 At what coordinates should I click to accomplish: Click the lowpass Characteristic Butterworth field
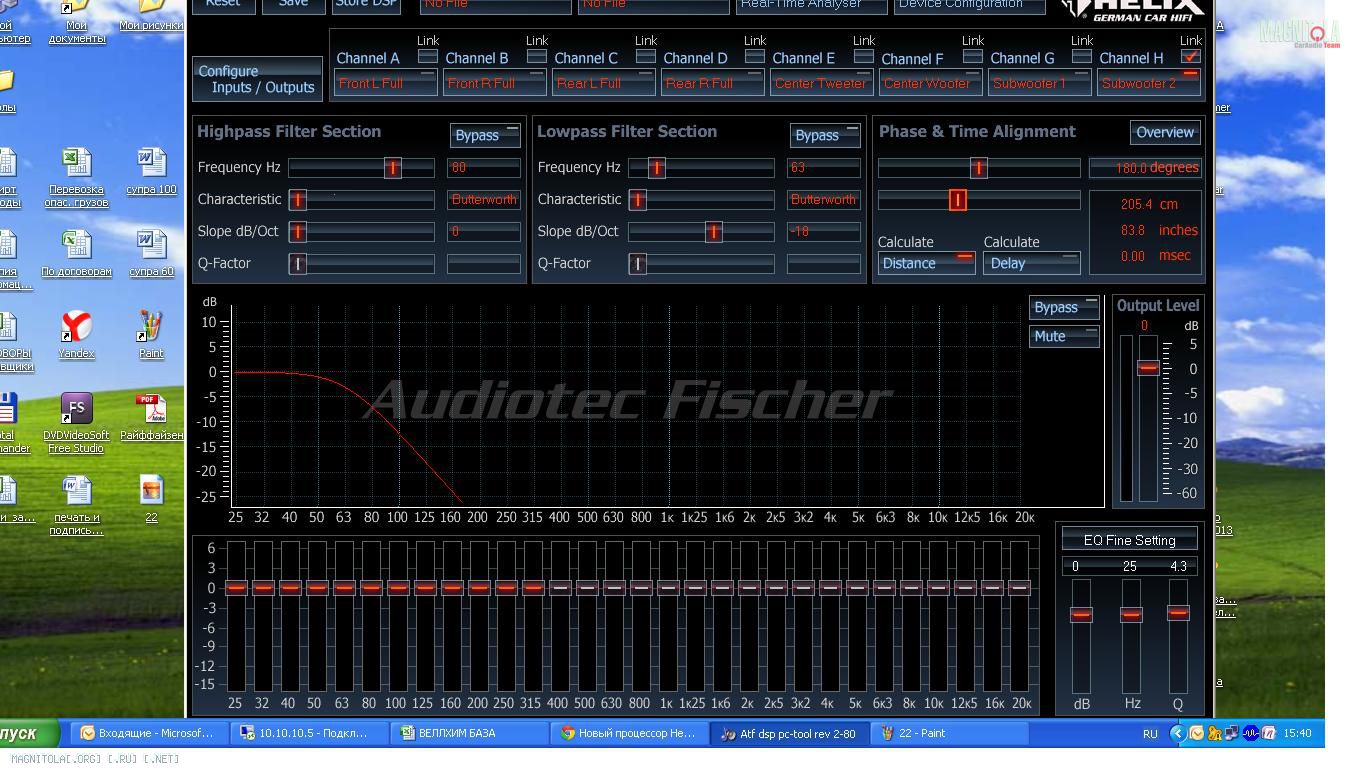tap(823, 199)
